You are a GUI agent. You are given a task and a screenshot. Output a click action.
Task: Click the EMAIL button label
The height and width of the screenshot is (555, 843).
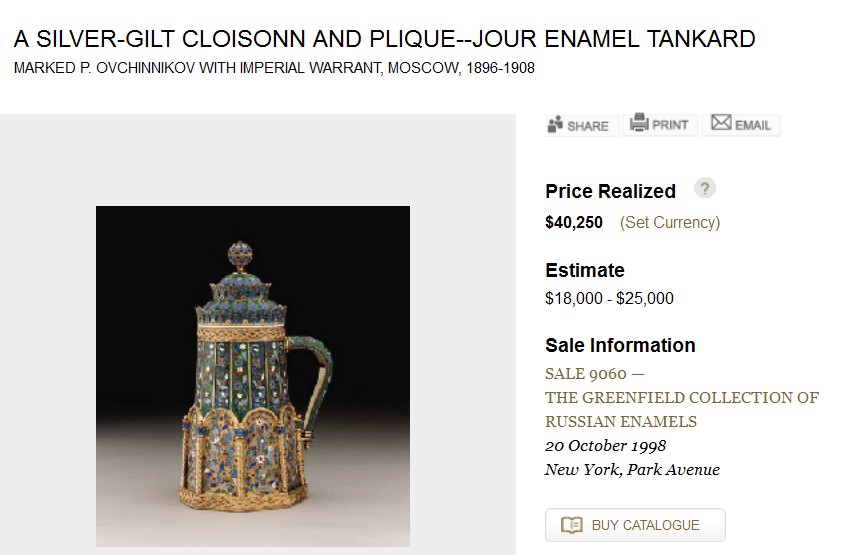[x=753, y=125]
